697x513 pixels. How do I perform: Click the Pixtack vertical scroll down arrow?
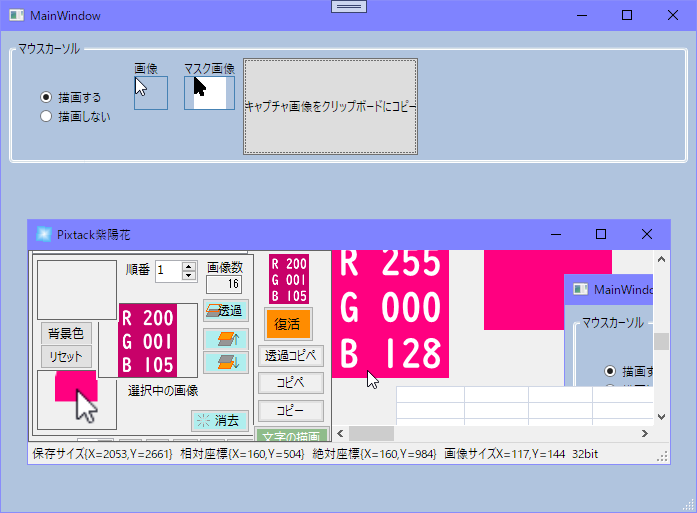pos(661,417)
